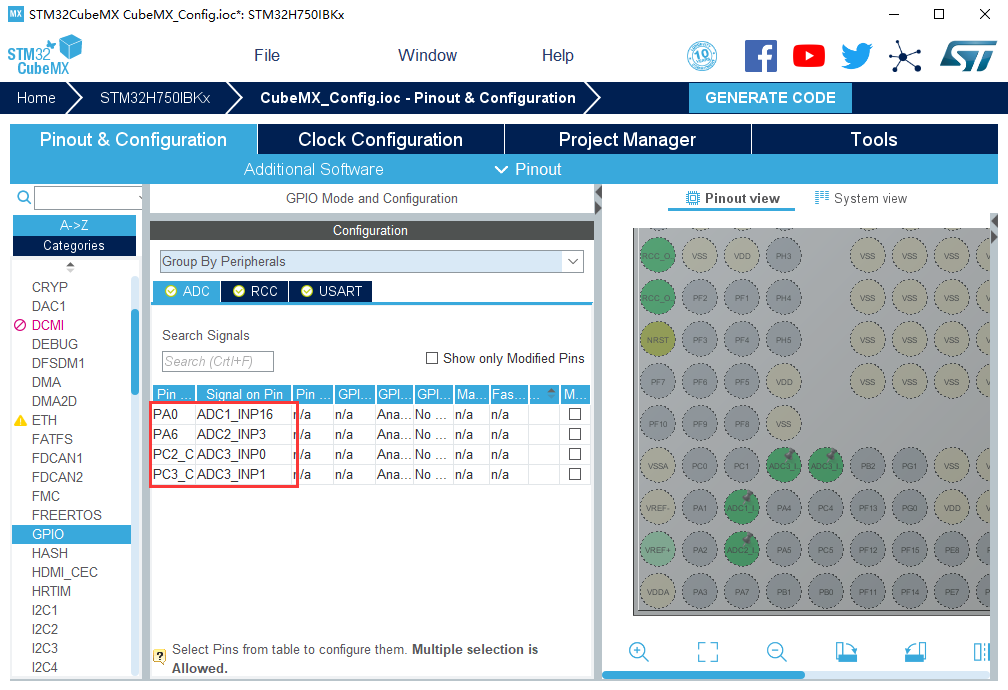Rotate the pinout view clockwise
Screen dimensions: 1008x690
pyautogui.click(x=846, y=651)
